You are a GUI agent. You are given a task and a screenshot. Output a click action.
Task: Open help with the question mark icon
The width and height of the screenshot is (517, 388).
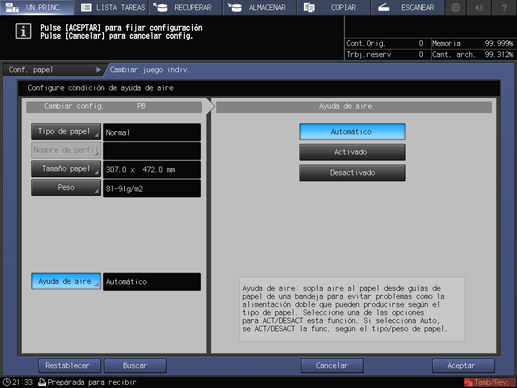[504, 7]
